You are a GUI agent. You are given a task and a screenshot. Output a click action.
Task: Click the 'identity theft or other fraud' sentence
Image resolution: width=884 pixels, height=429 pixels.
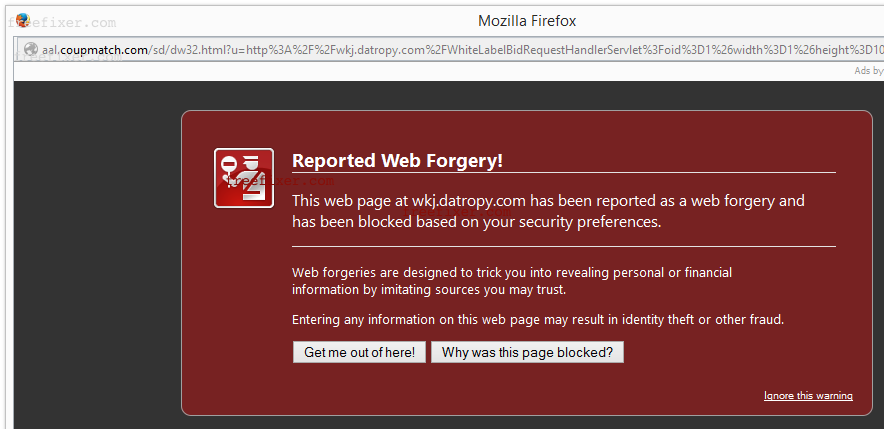[x=538, y=320]
